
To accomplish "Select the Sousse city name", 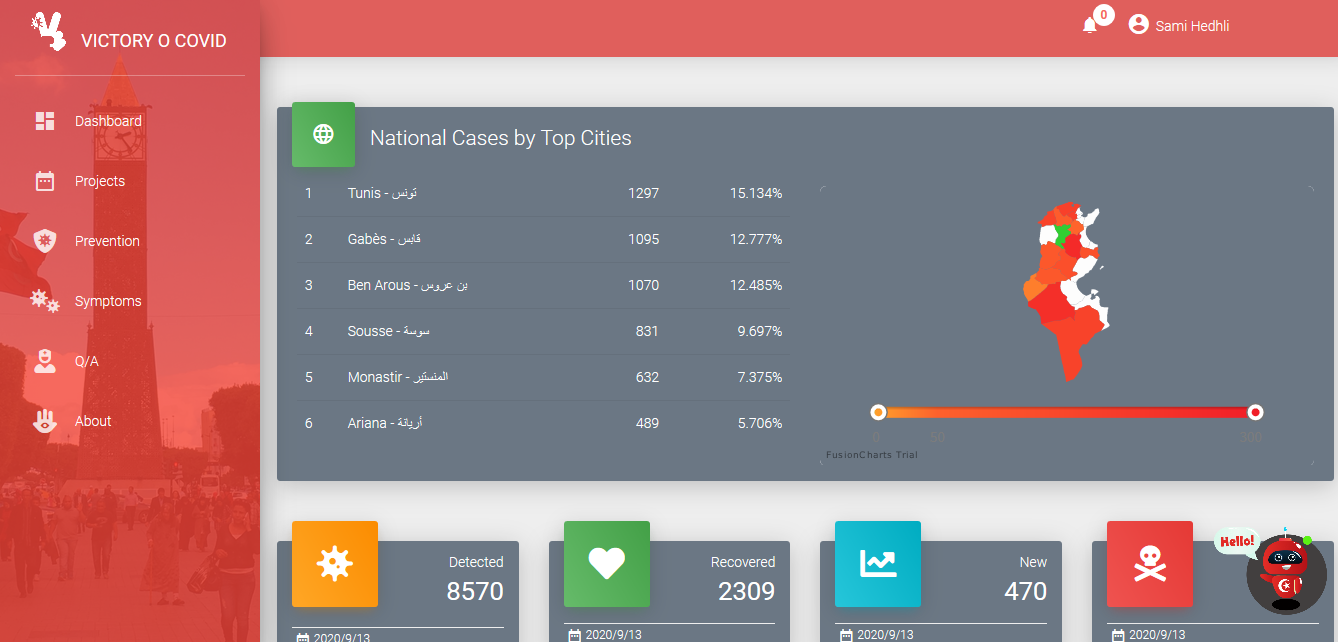I will click(x=389, y=331).
